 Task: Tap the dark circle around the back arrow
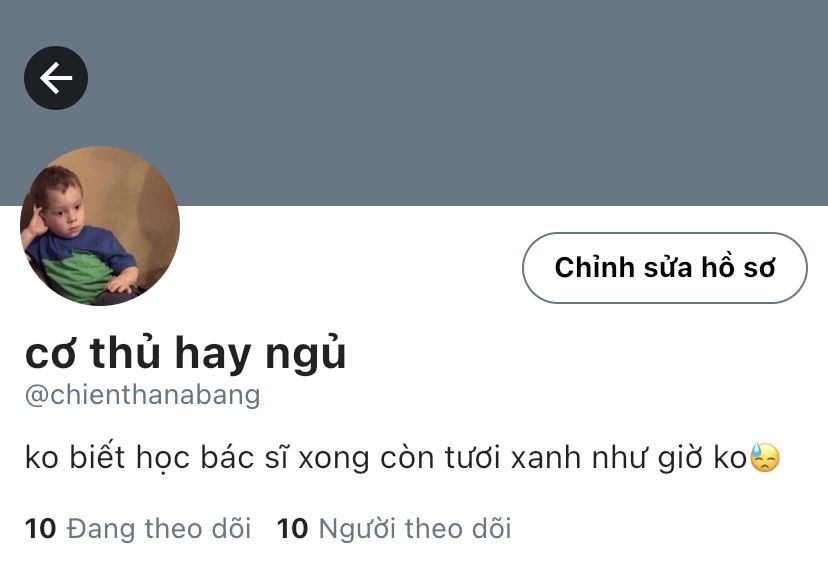click(56, 78)
